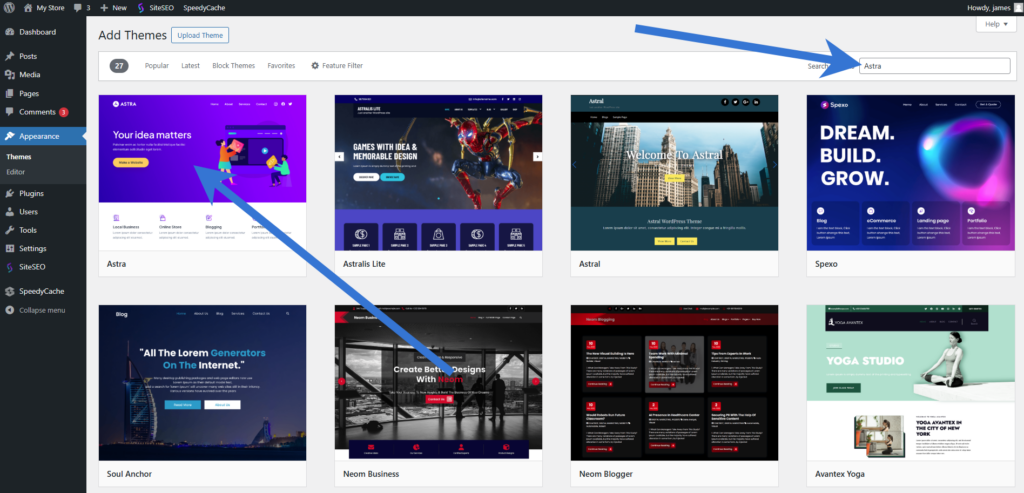
Task: Click the Upload Theme button
Action: (200, 35)
